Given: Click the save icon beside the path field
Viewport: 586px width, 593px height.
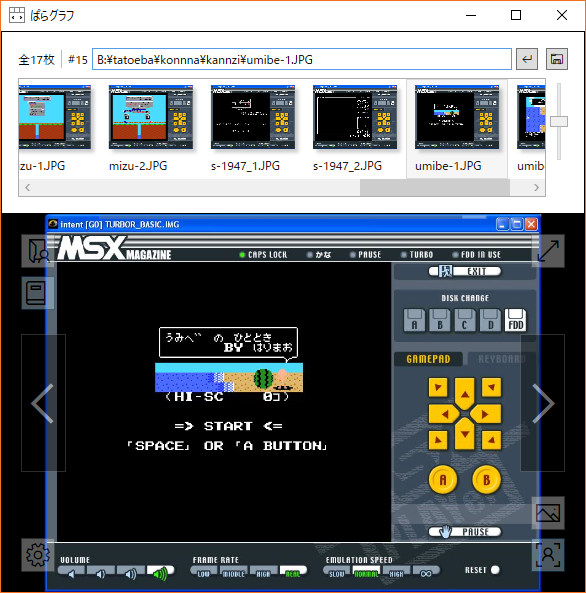Looking at the screenshot, I should point(556,59).
